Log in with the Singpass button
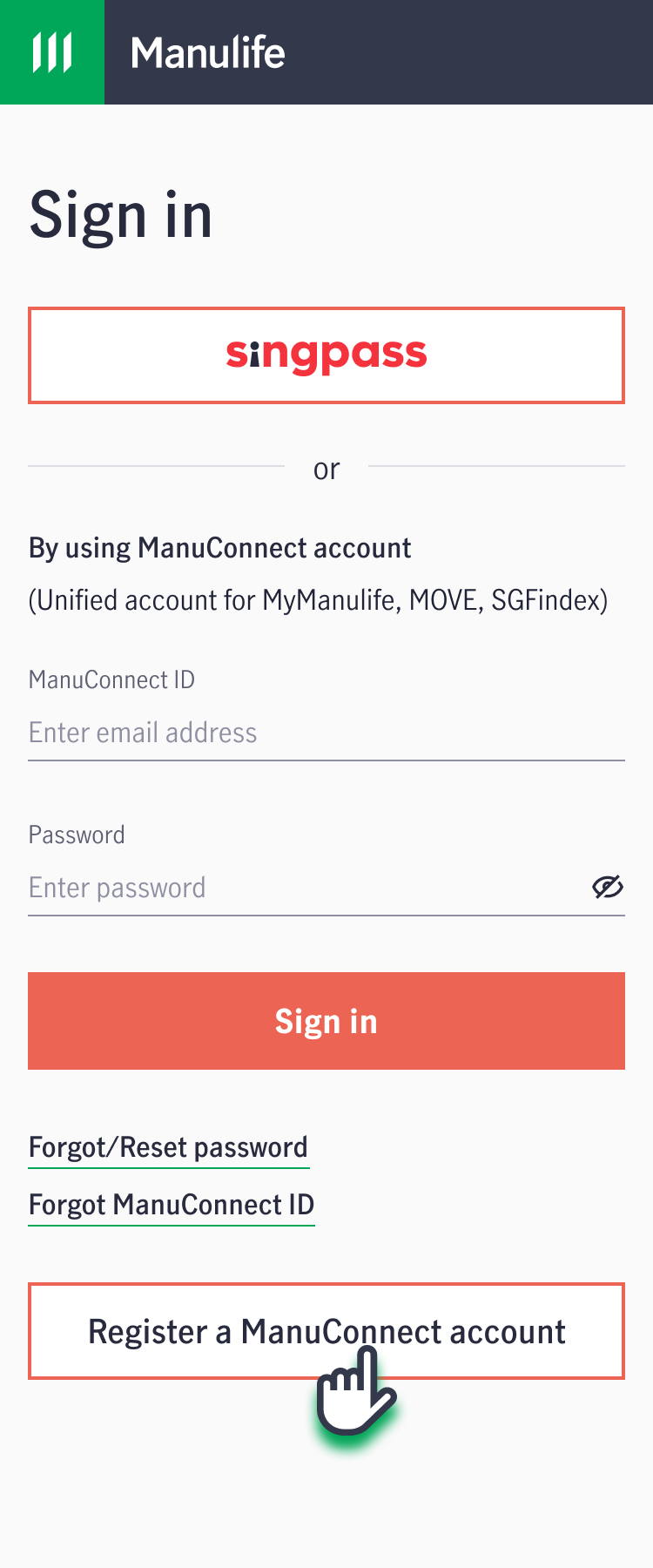 [x=326, y=355]
